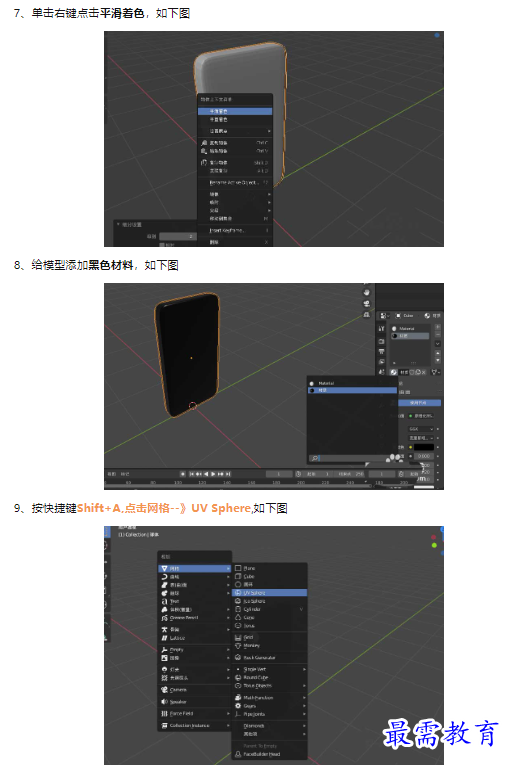The height and width of the screenshot is (765, 507).
Task: Choose FaceBuilder Head menu entry
Action: (x=270, y=754)
